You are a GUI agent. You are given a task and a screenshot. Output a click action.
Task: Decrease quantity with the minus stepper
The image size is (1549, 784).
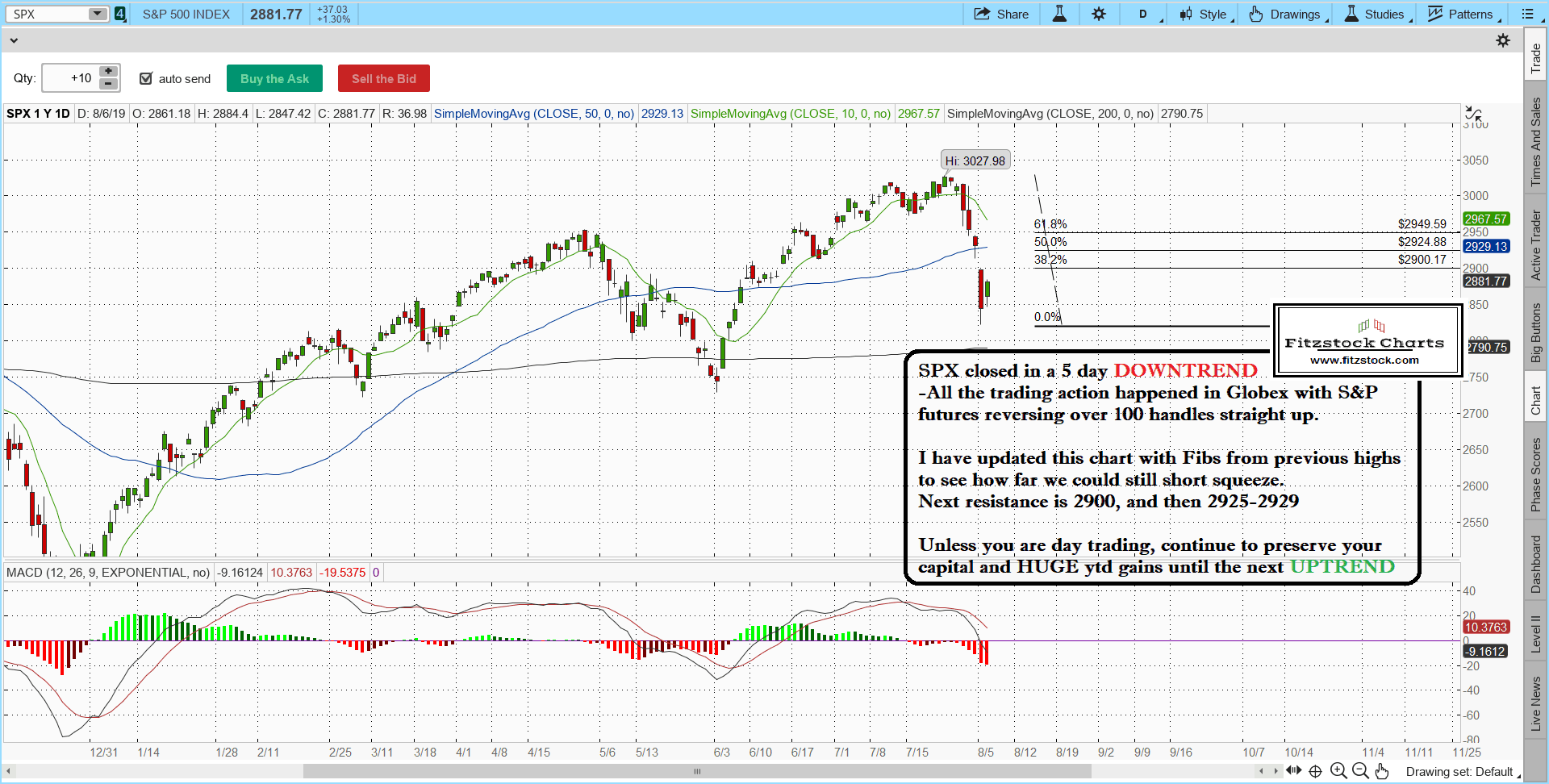coord(108,84)
